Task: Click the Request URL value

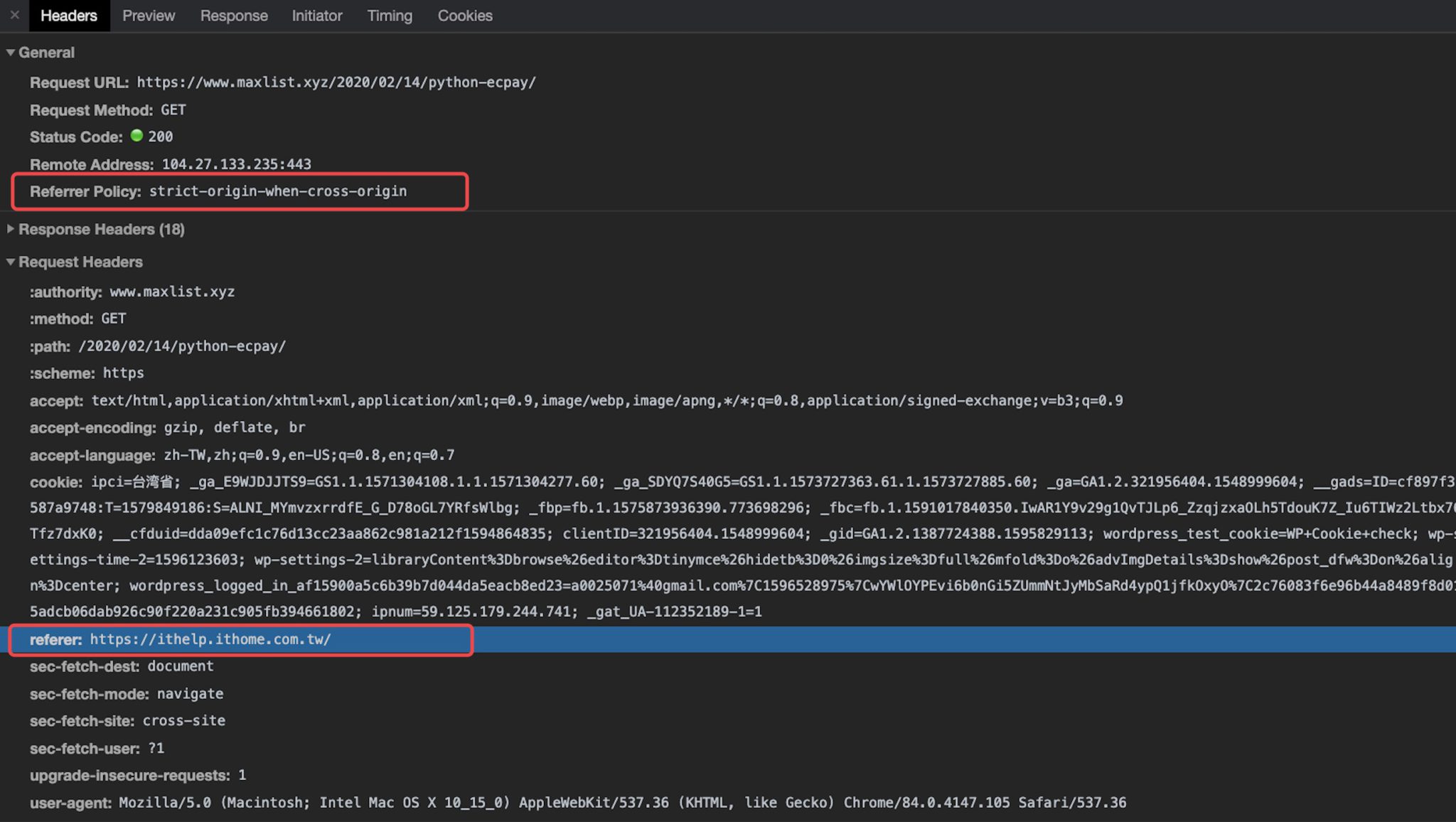Action: 336,82
